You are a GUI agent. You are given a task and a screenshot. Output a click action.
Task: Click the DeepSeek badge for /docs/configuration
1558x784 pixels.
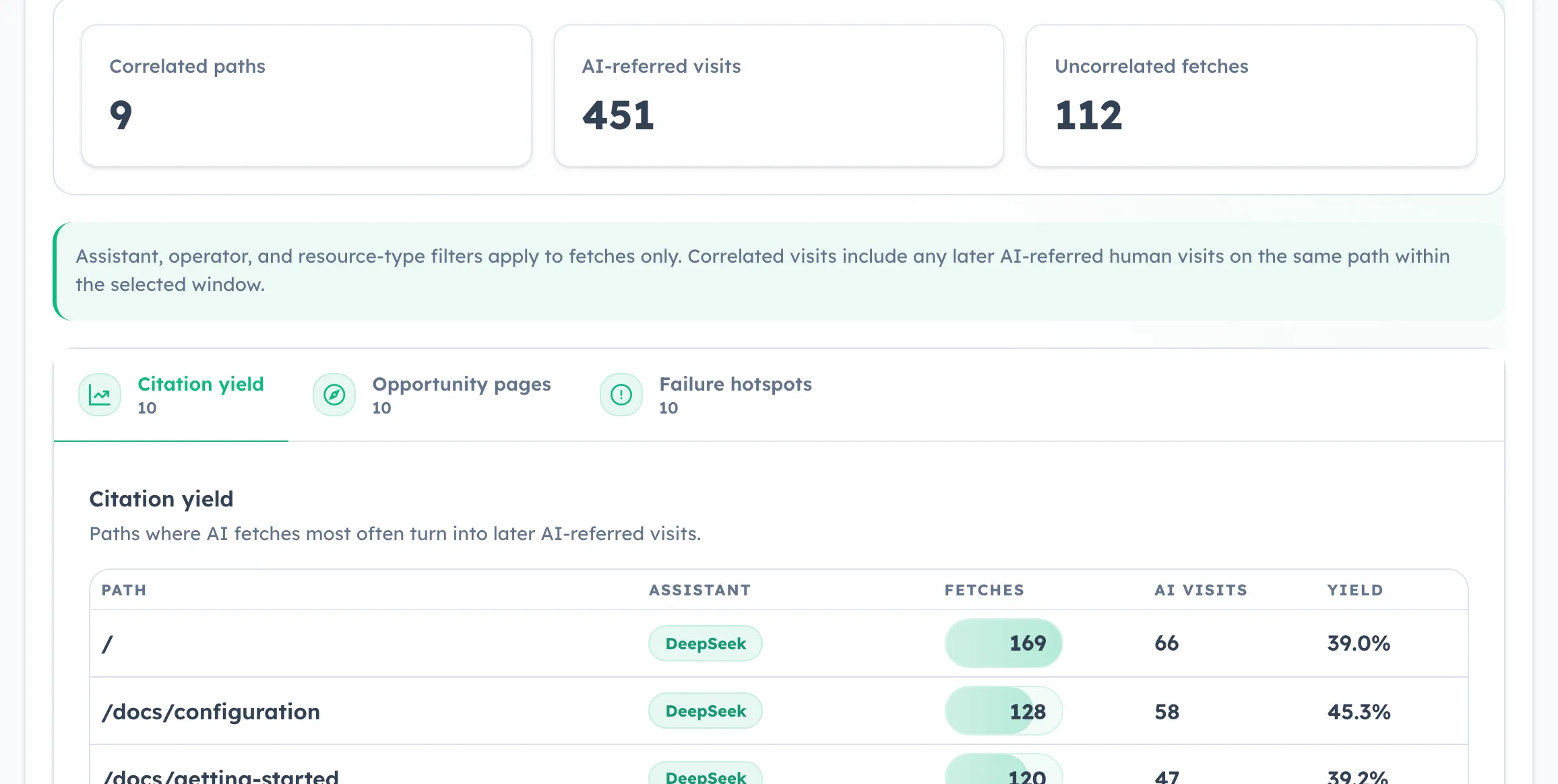click(705, 711)
